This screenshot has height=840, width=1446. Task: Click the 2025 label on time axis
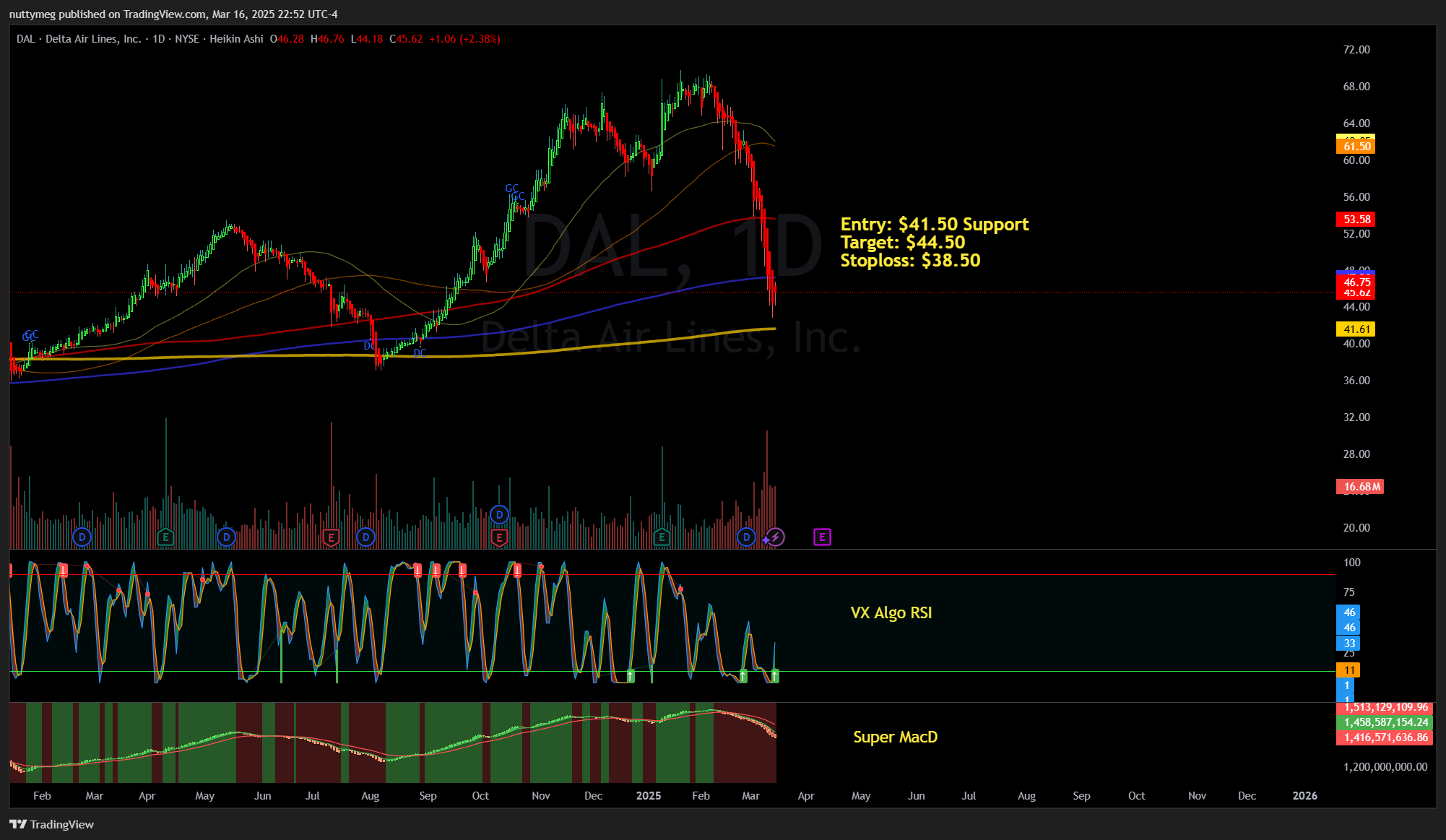[649, 795]
